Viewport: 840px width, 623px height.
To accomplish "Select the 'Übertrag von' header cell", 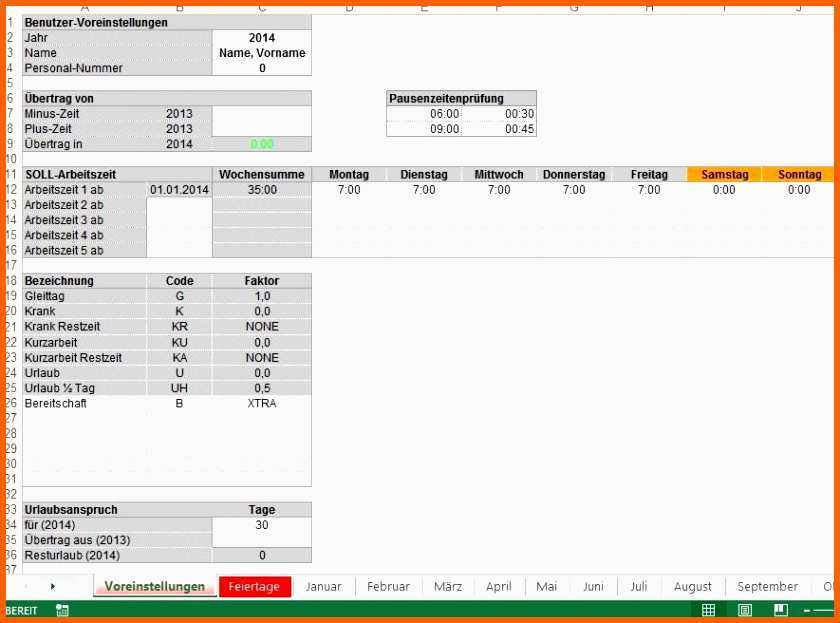I will point(167,99).
